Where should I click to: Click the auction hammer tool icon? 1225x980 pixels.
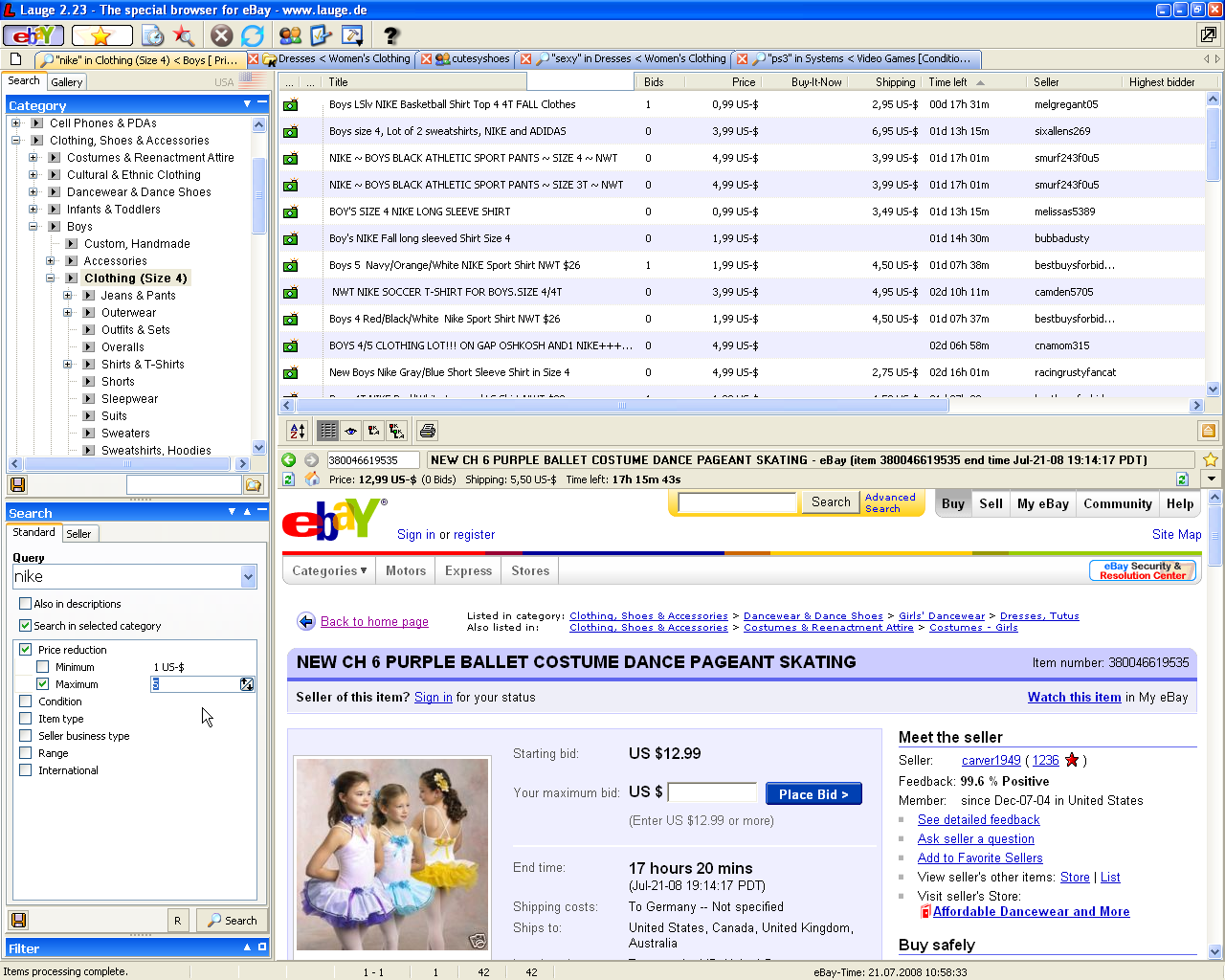[x=352, y=36]
